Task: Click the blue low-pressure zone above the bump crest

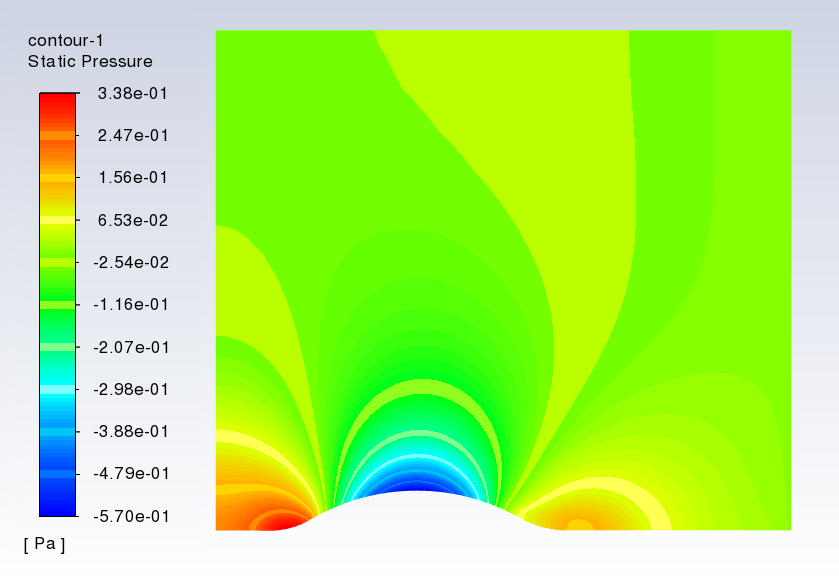Action: click(x=420, y=482)
